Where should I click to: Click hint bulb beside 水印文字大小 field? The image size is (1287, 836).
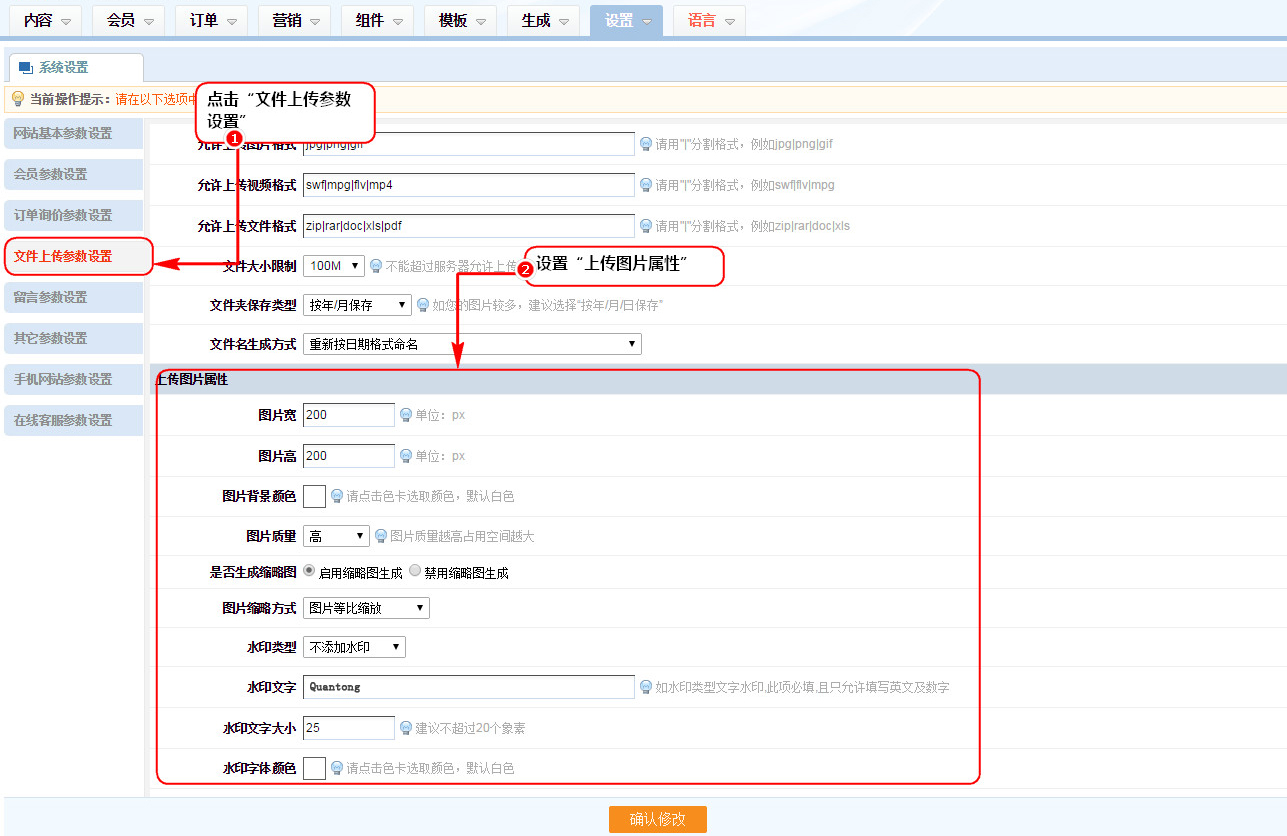(406, 728)
